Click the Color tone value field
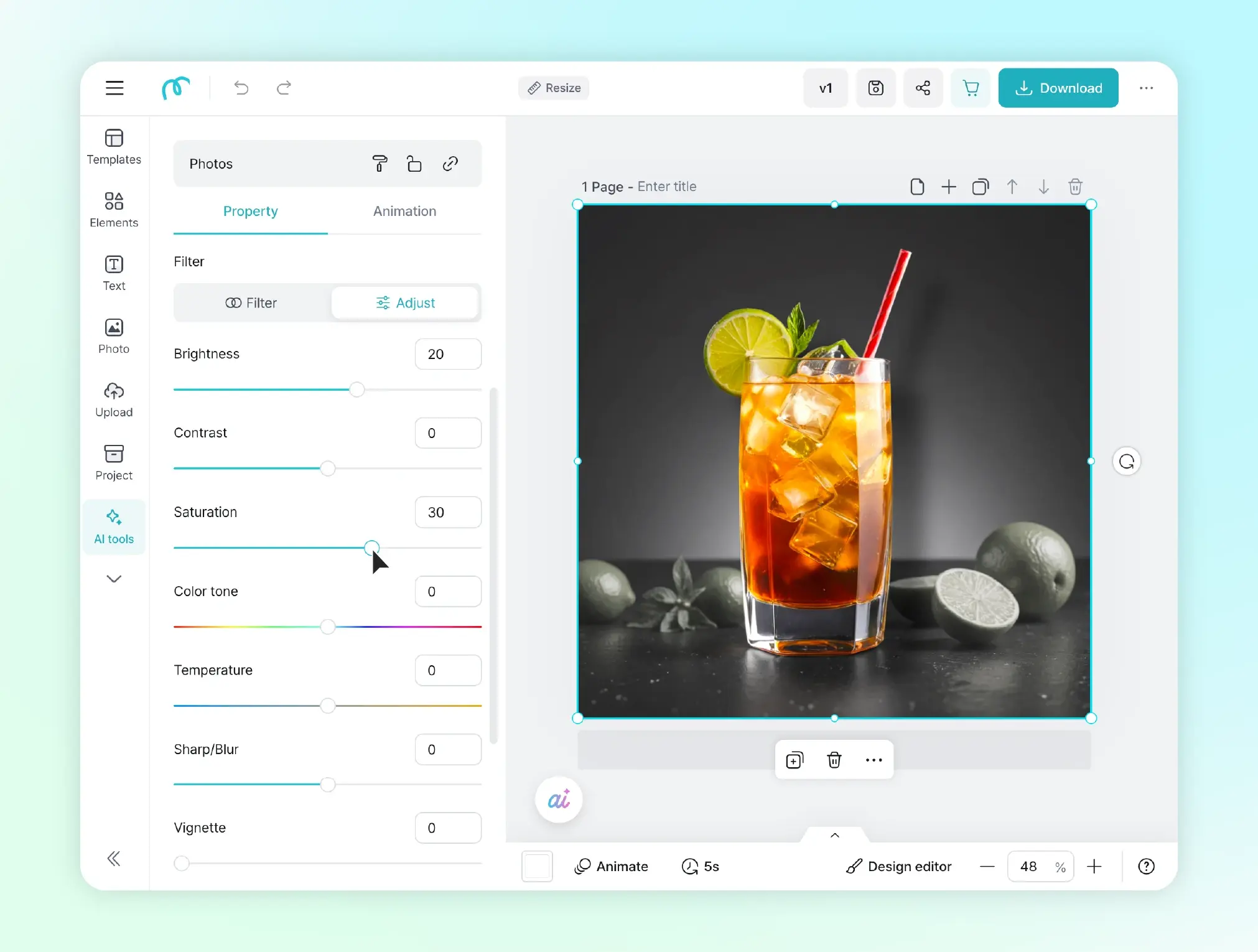Viewport: 1258px width, 952px height. [x=448, y=591]
